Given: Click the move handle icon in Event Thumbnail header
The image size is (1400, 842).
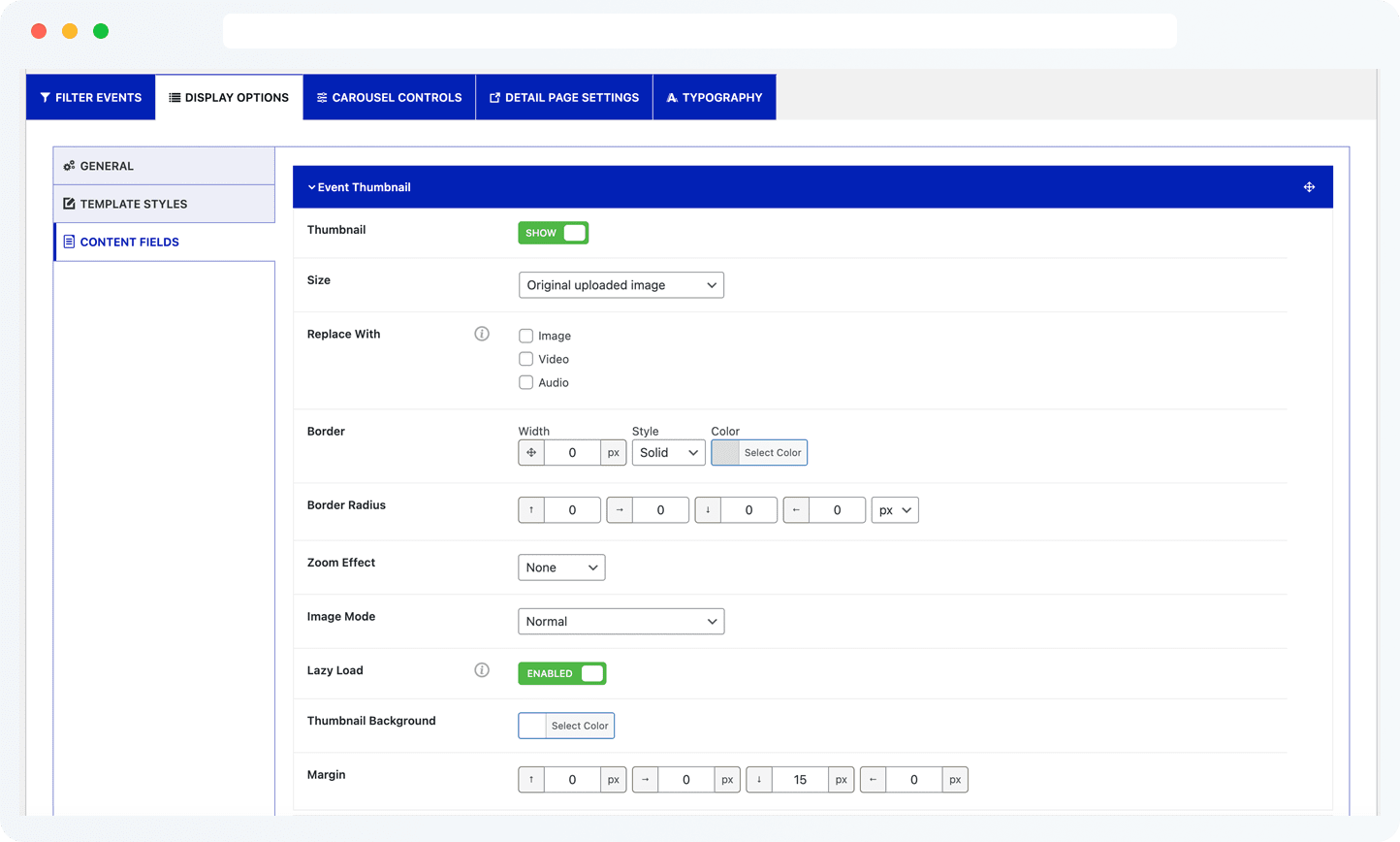Looking at the screenshot, I should click(1309, 187).
